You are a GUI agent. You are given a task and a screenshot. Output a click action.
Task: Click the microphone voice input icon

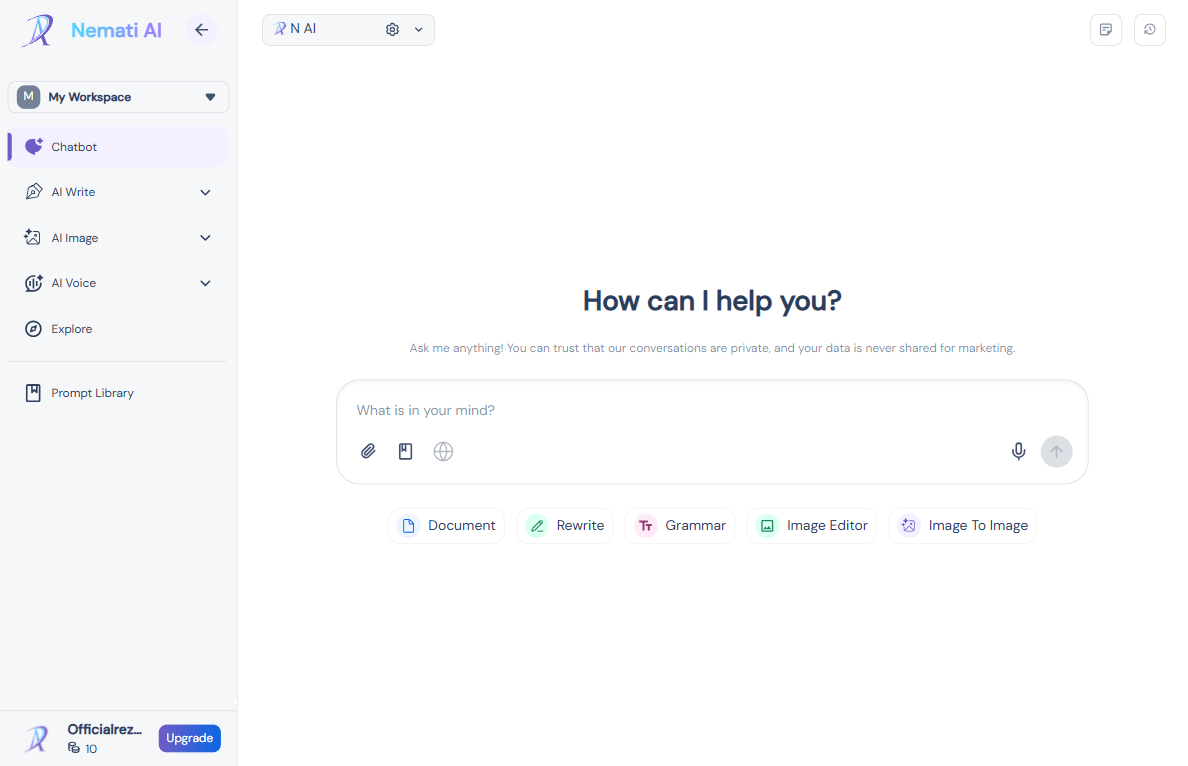point(1018,451)
